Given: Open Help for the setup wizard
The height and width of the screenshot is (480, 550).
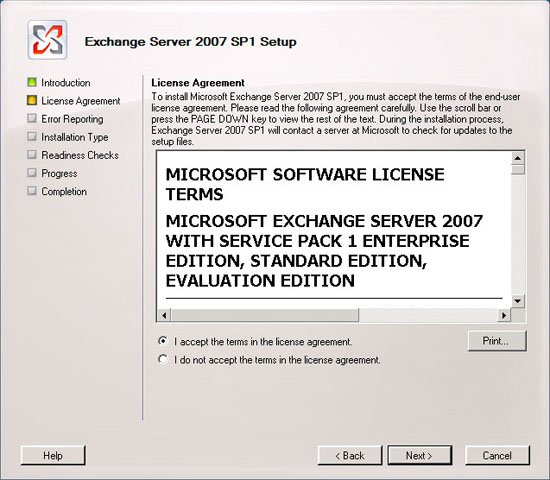Looking at the screenshot, I should coord(53,455).
